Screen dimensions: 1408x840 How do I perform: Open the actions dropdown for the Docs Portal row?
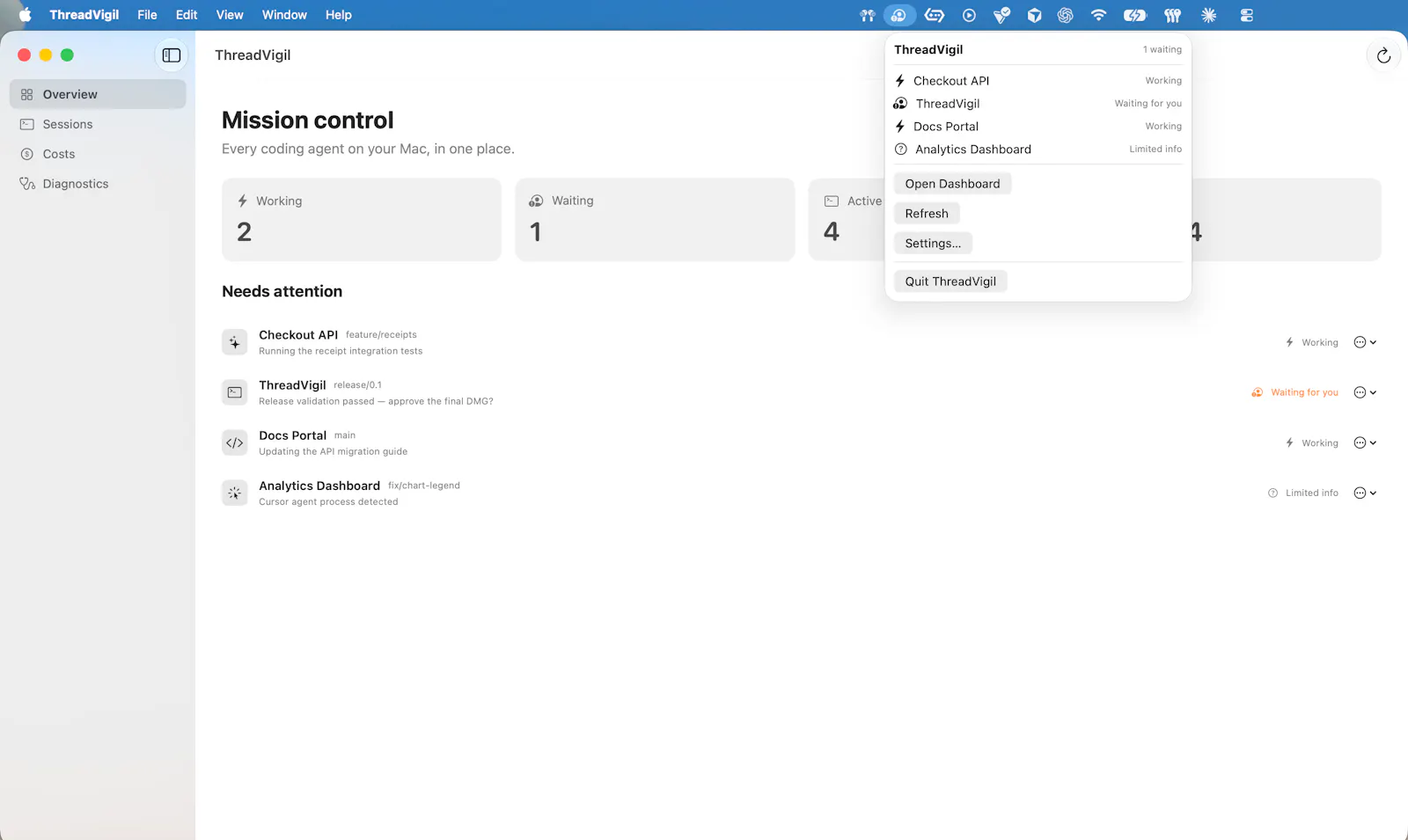pos(1365,442)
